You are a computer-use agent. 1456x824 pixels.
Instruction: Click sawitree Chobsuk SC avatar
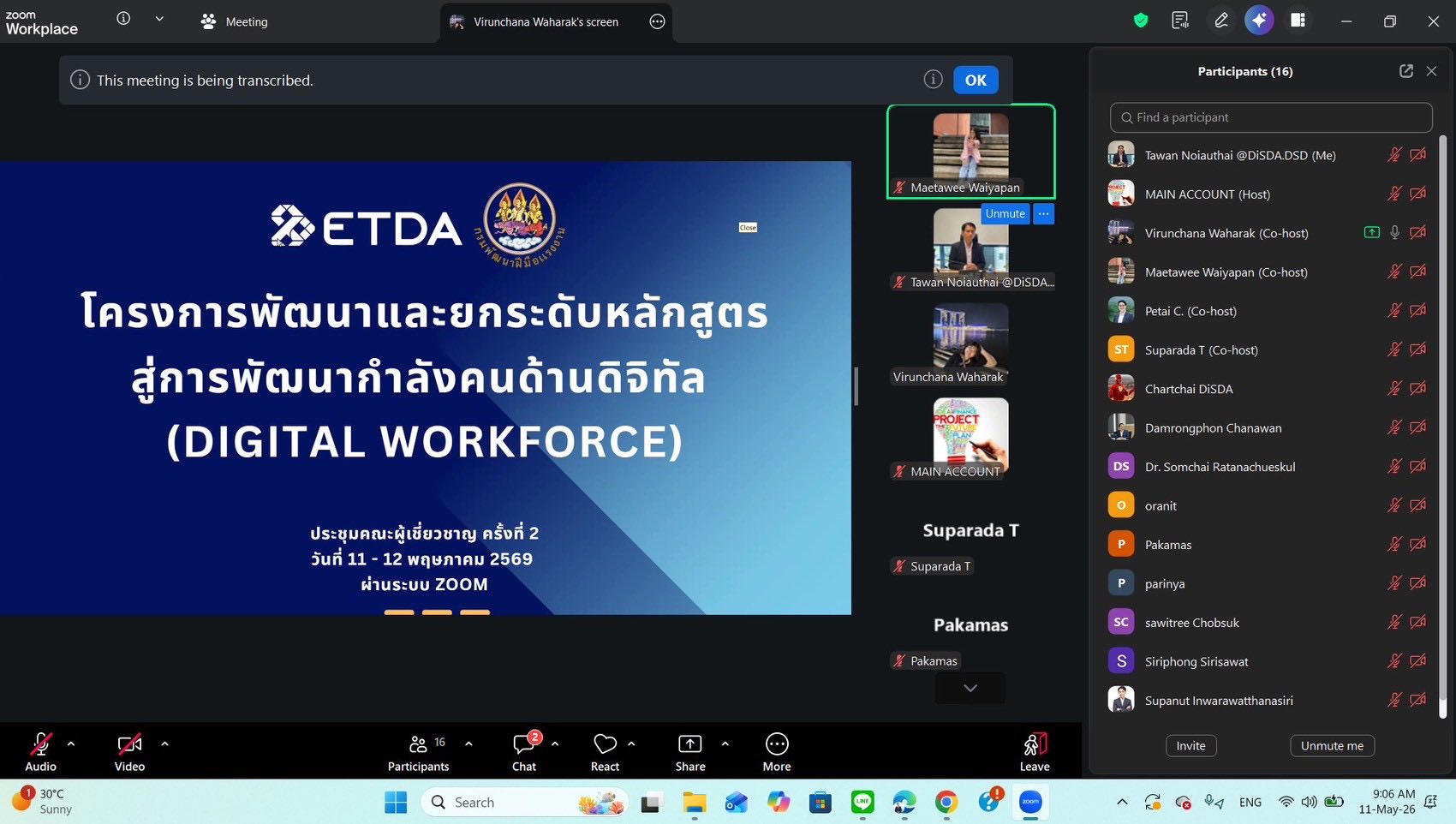[1121, 622]
